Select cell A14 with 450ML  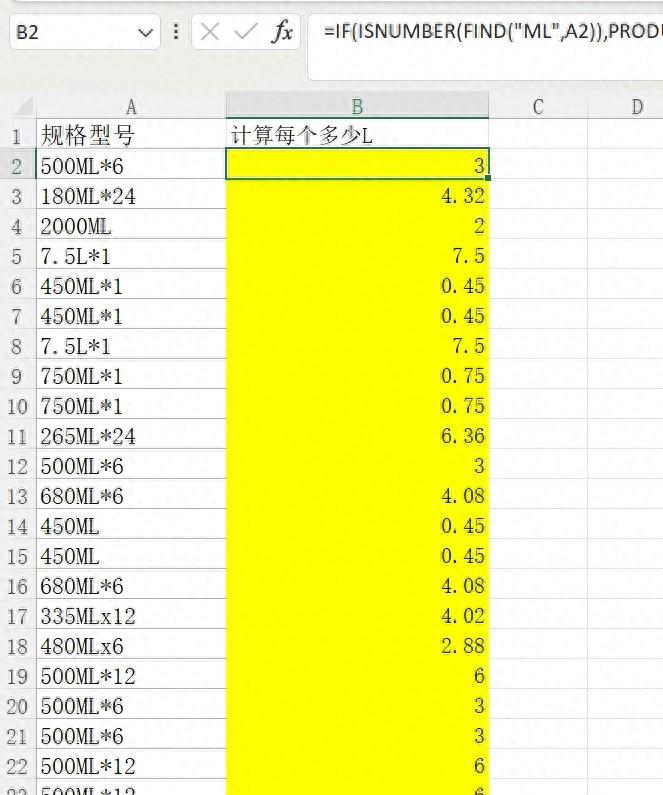[x=131, y=526]
